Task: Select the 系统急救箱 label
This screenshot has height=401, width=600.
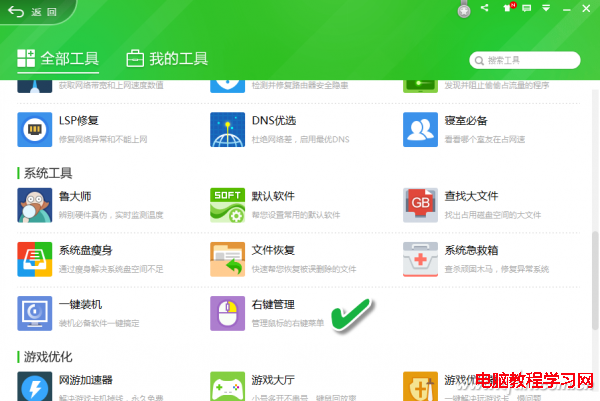Action: (471, 250)
